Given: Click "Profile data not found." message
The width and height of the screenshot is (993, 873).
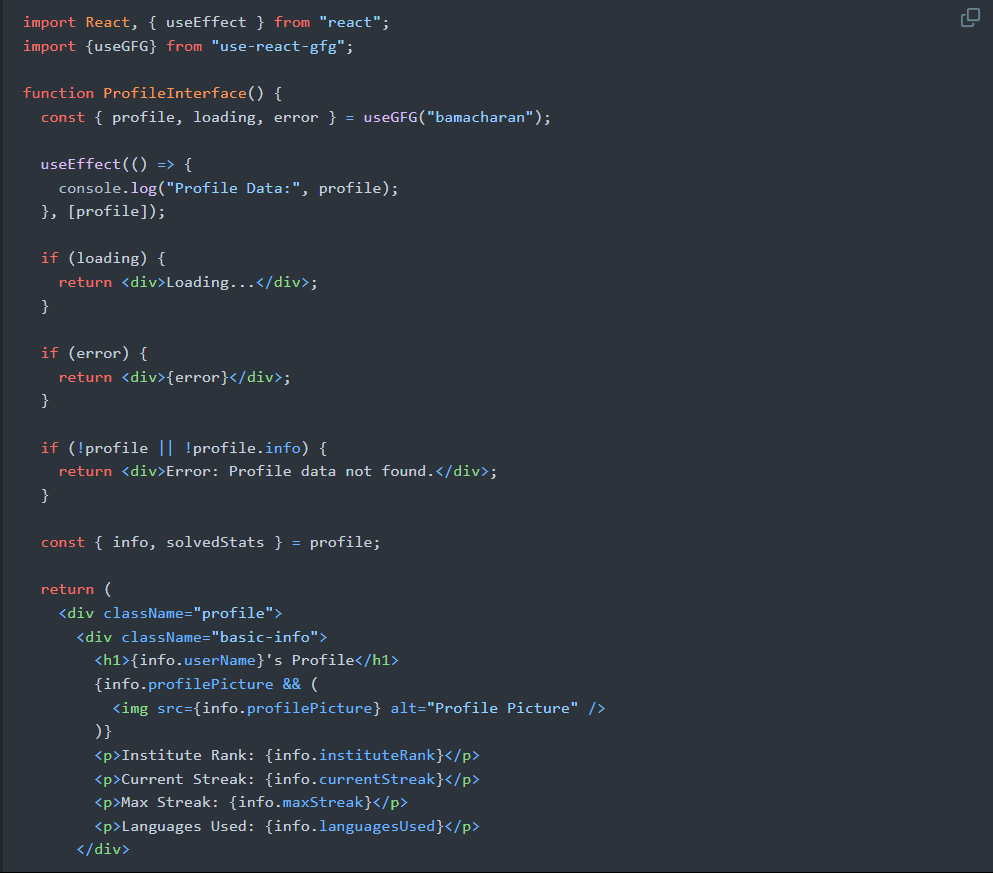Looking at the screenshot, I should (331, 471).
